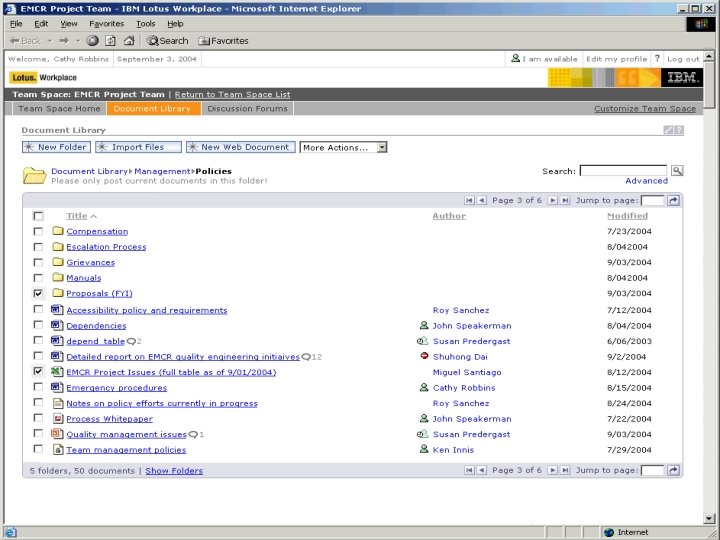Uncheck the Proposals (FYI) checkbox
Viewport: 720px width, 540px height.
(x=38, y=293)
